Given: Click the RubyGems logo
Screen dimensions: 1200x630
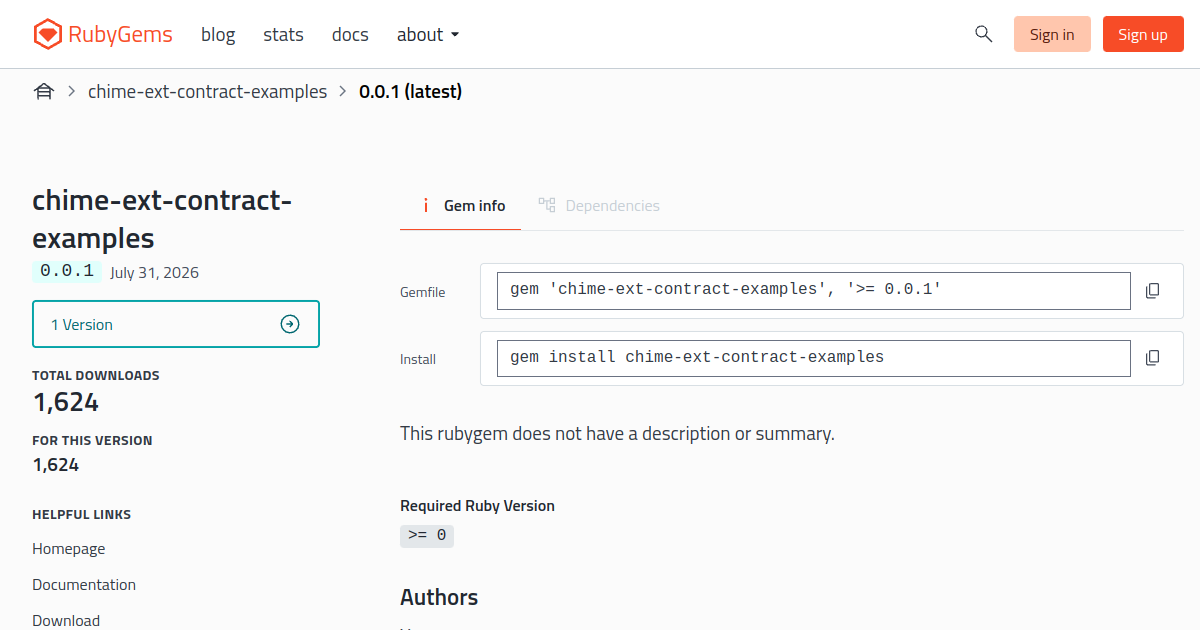Looking at the screenshot, I should pyautogui.click(x=102, y=34).
